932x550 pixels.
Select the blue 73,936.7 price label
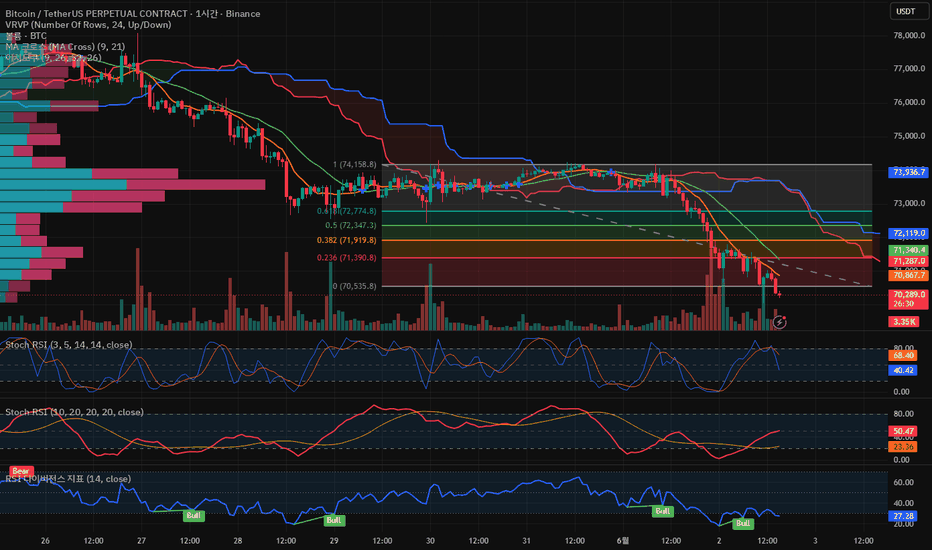click(x=909, y=172)
